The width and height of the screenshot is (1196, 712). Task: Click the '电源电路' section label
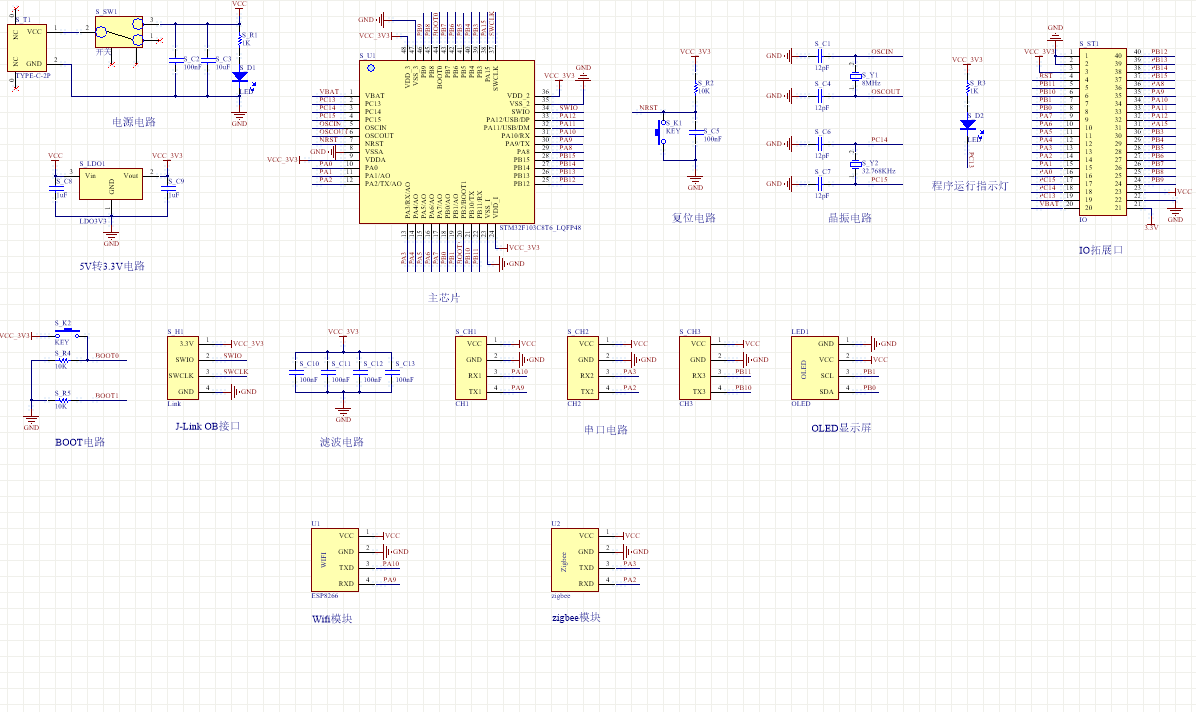(x=134, y=122)
